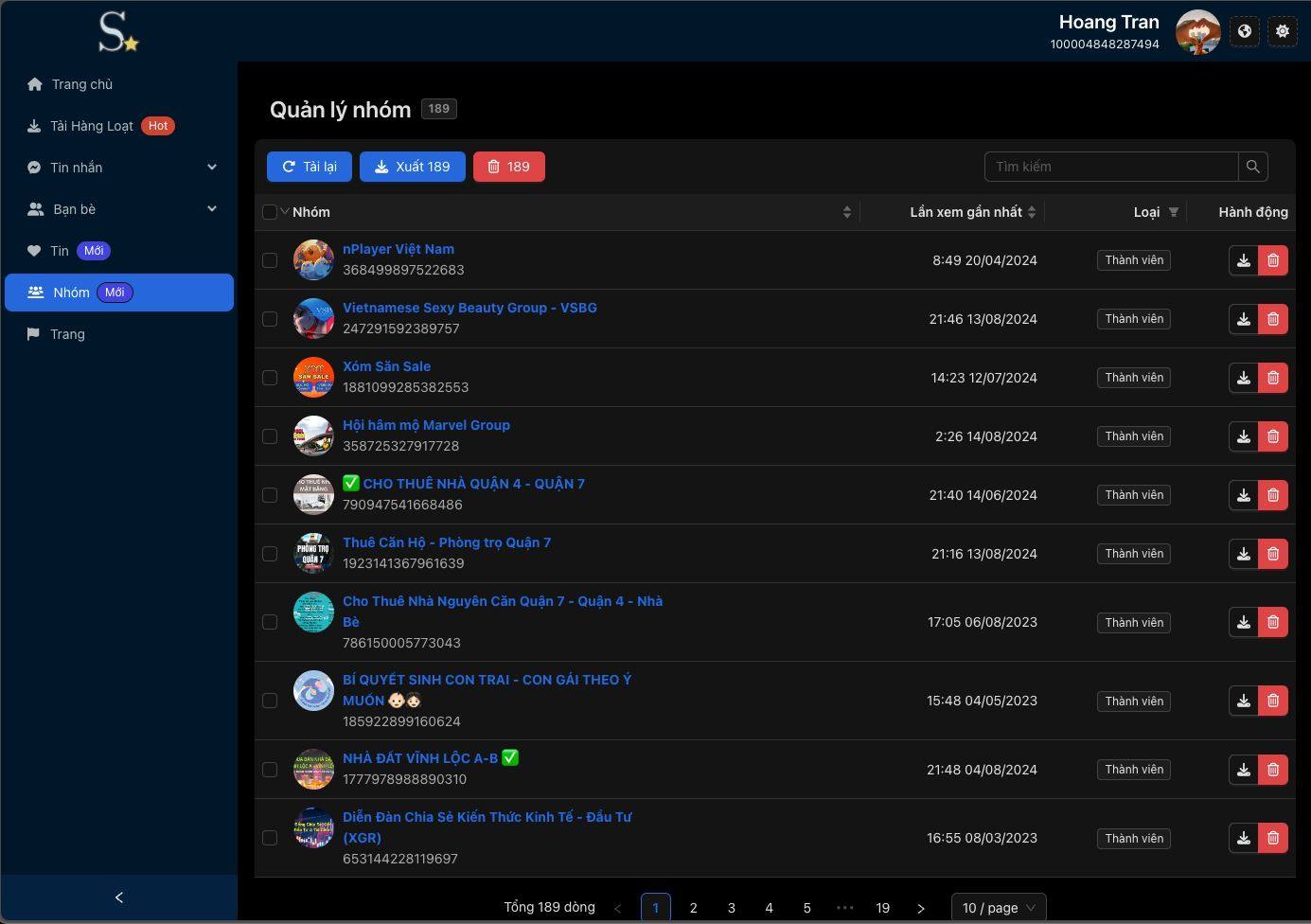1311x924 pixels.
Task: Click the S star logo
Action: (118, 32)
